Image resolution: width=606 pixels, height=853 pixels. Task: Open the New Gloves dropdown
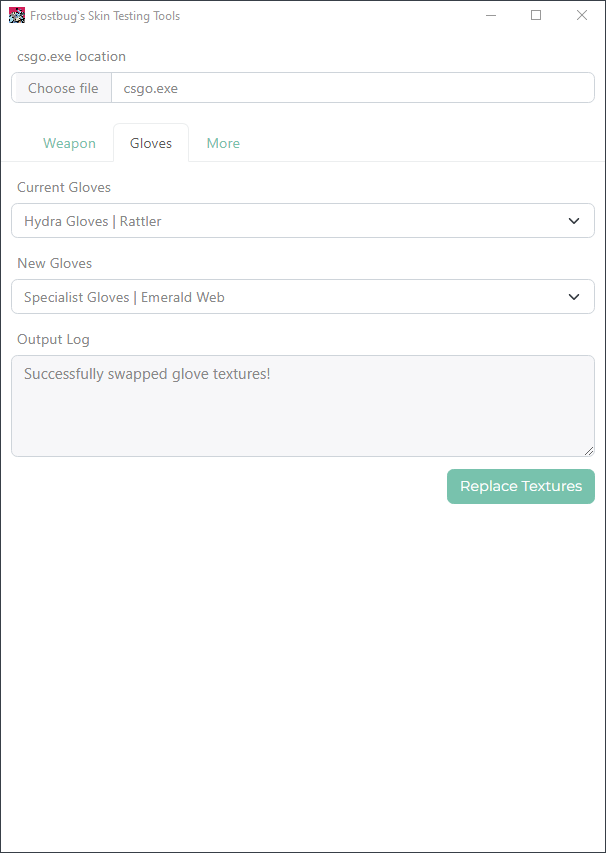pos(303,296)
